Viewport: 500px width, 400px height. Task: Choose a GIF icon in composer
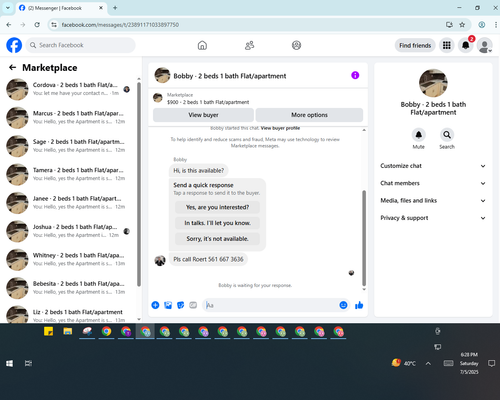click(x=193, y=305)
